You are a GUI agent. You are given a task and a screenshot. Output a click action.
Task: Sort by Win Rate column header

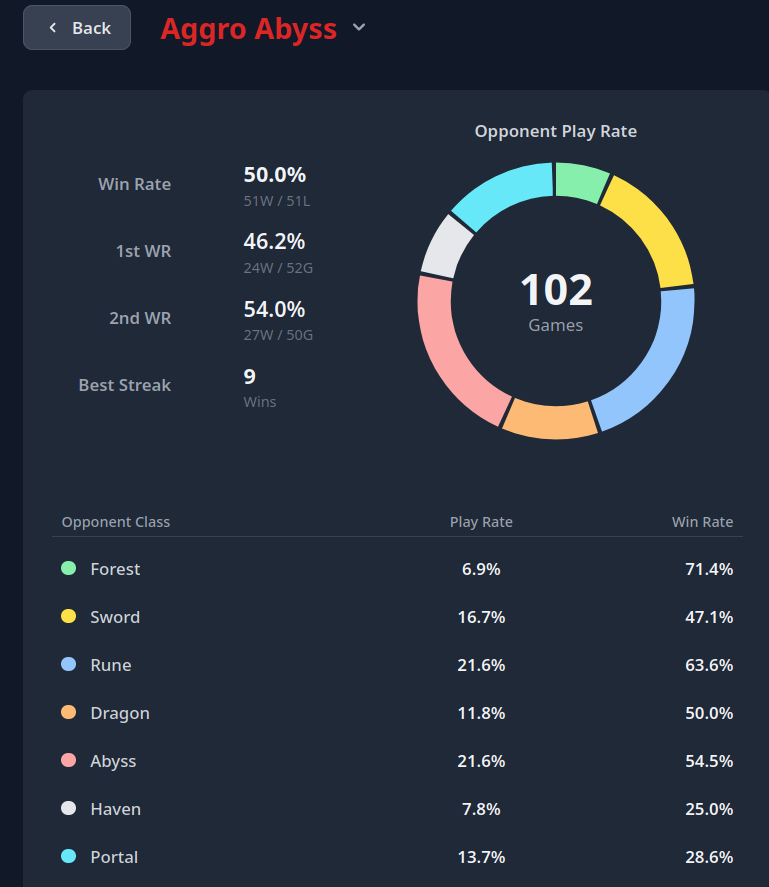702,522
